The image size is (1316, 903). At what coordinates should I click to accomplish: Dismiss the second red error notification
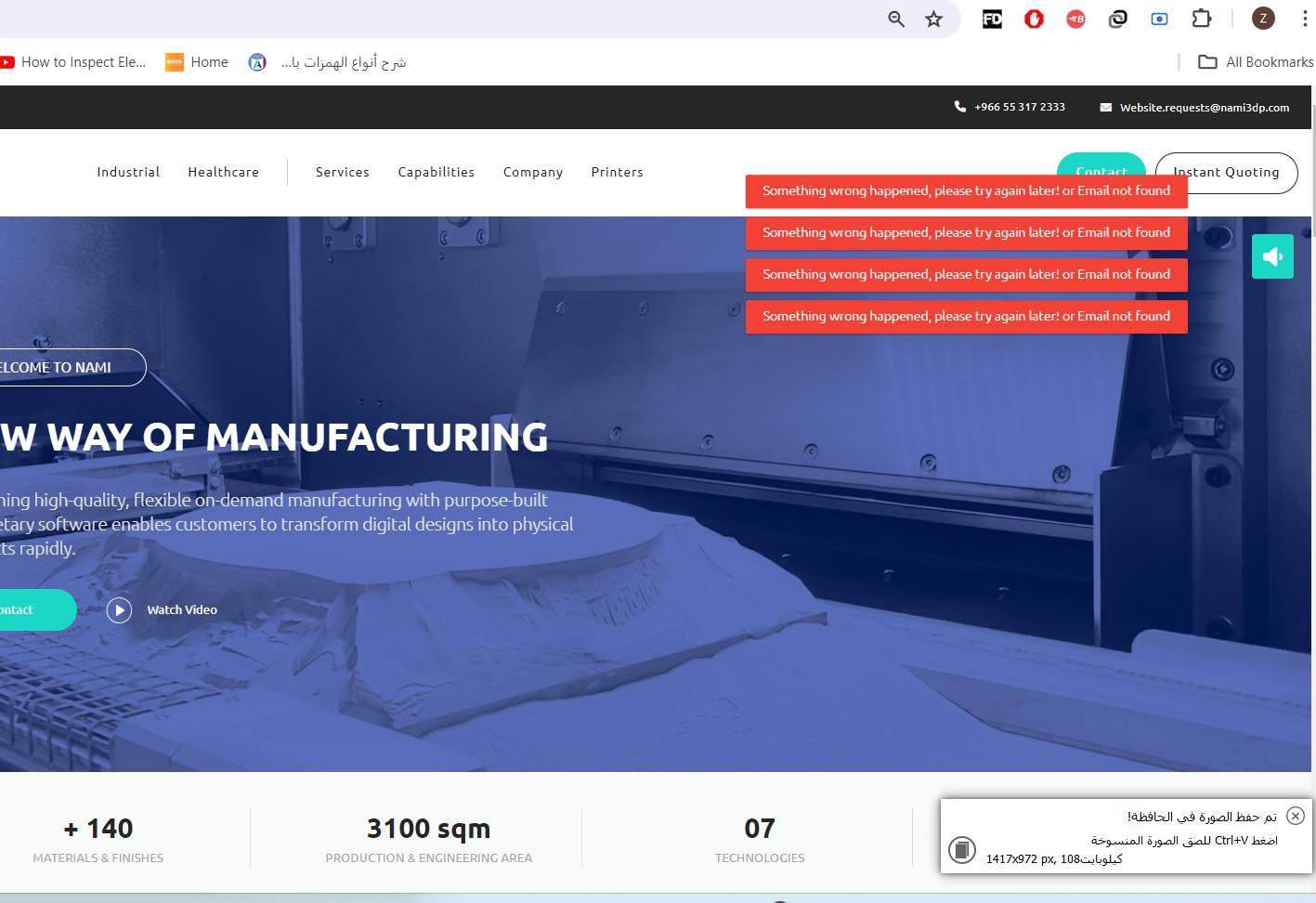click(966, 232)
